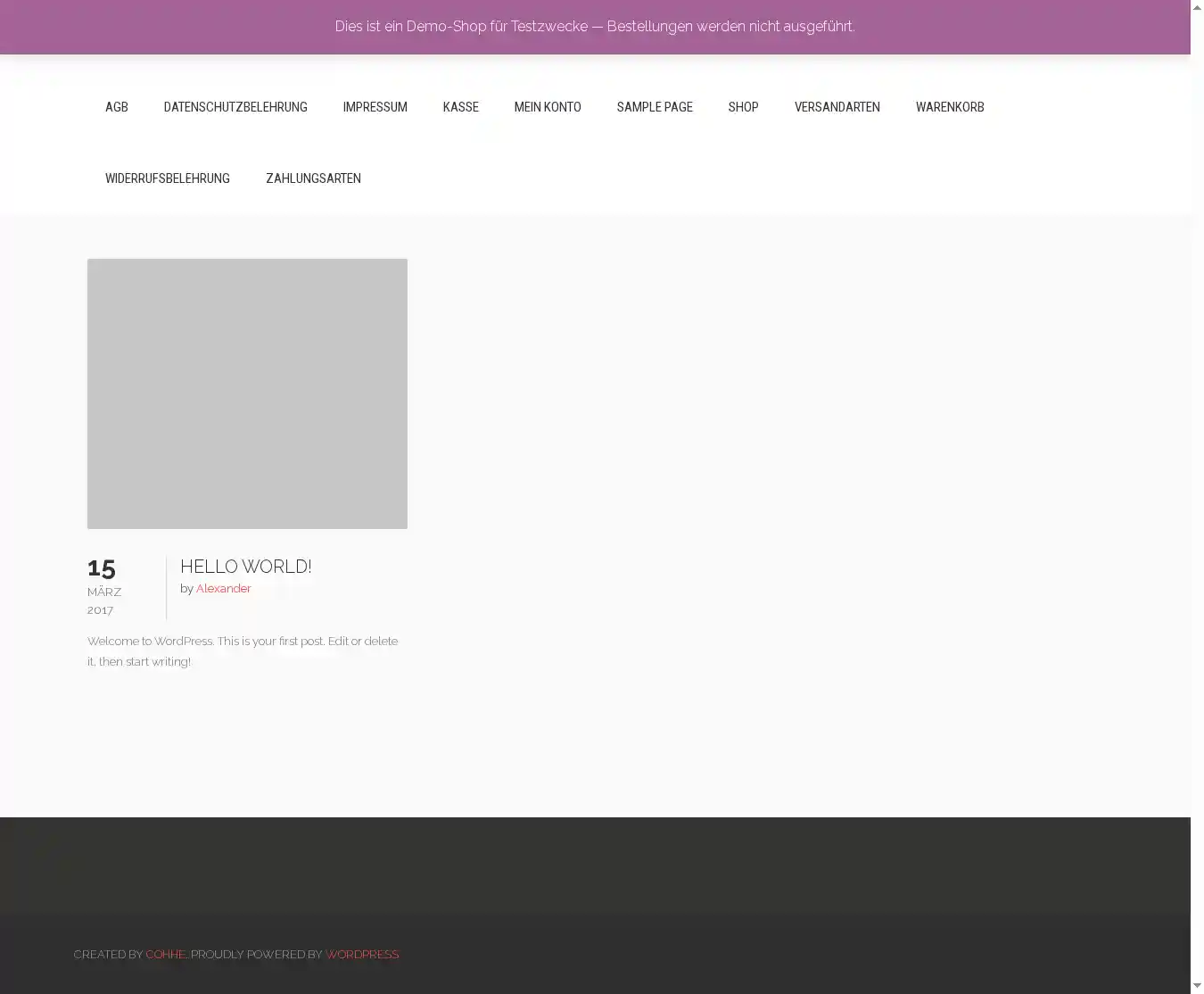
Task: Visit author Alexander's profile link
Action: pyautogui.click(x=223, y=589)
